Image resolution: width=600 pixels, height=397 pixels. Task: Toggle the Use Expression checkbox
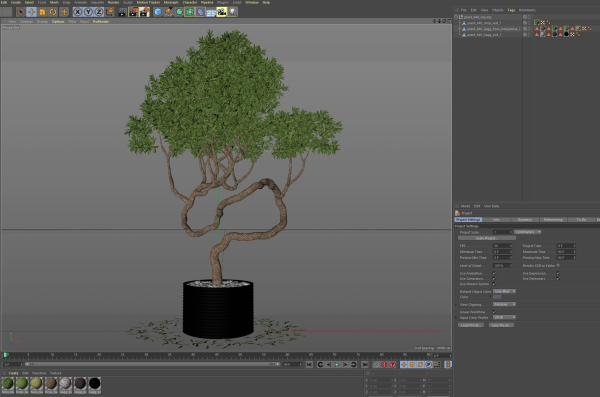[x=558, y=273]
